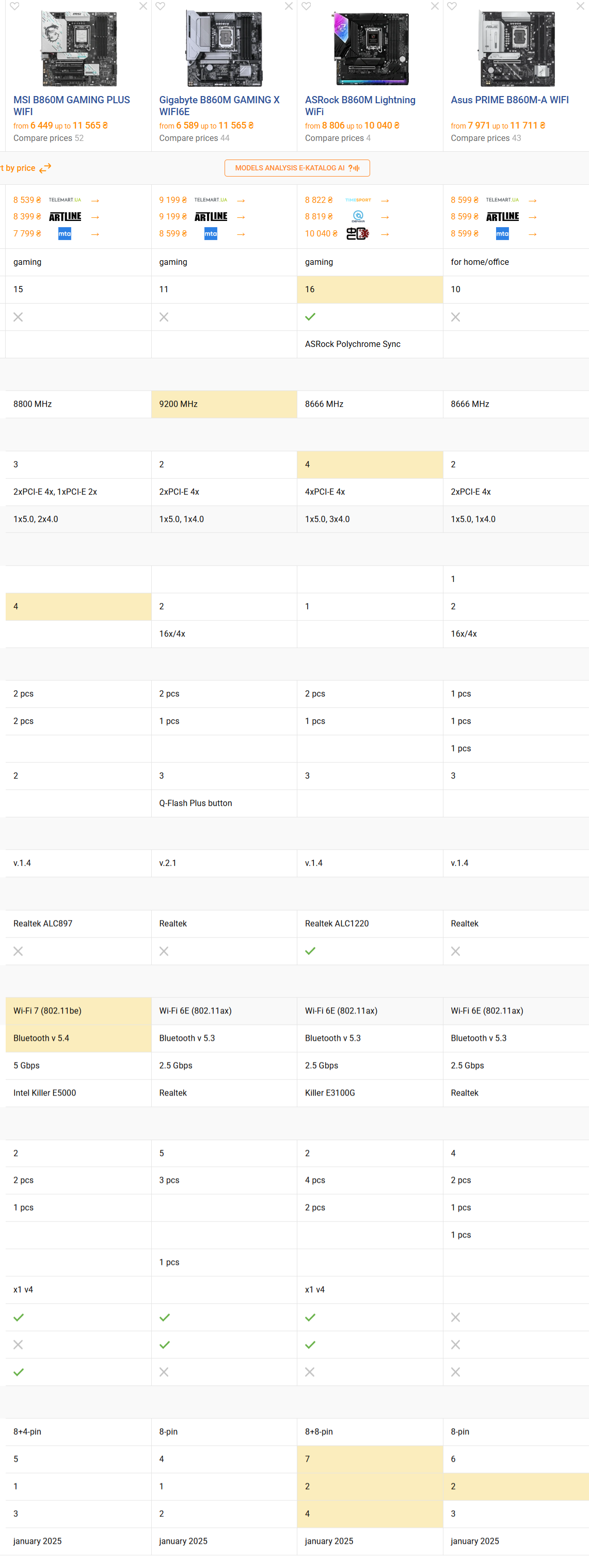Click Wi-Fi 7 (802.11be) highlighted cell

pos(78,1011)
